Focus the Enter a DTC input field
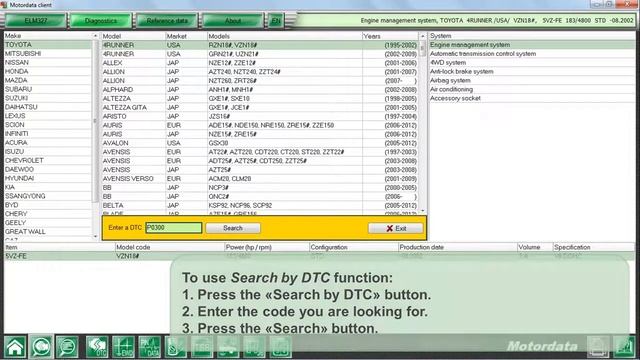Viewport: 640px width, 360px height. 174,228
